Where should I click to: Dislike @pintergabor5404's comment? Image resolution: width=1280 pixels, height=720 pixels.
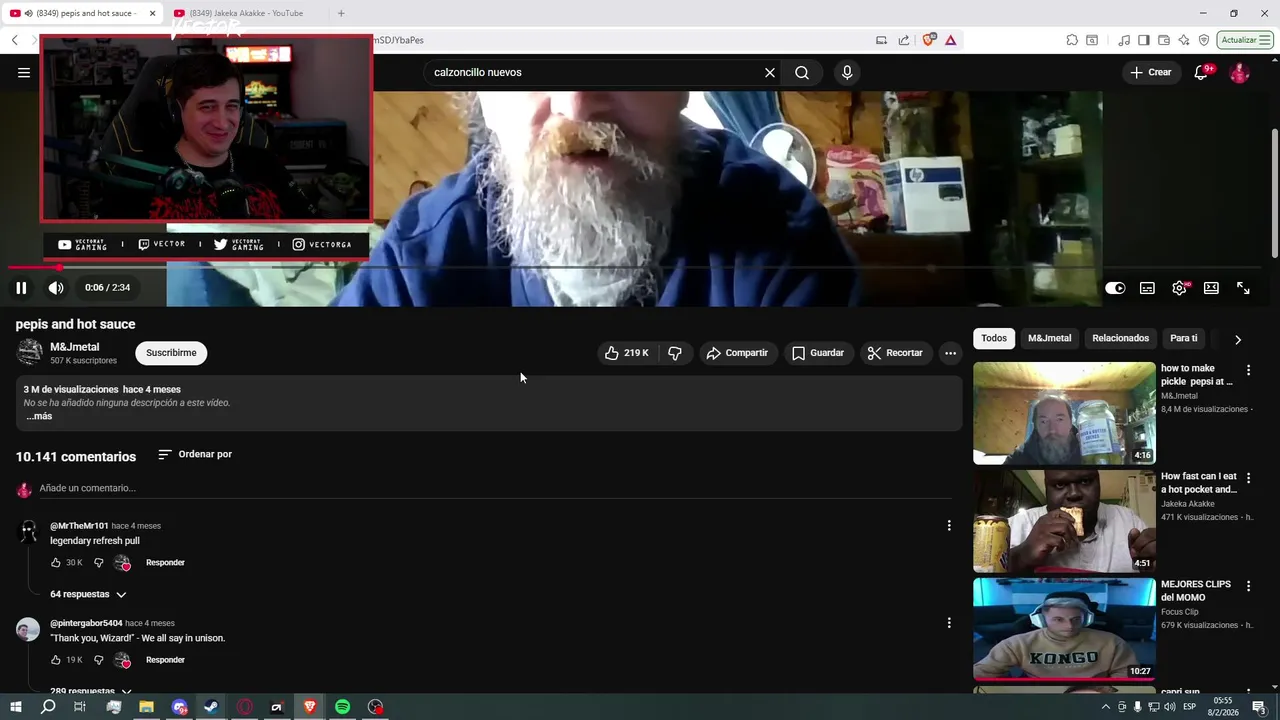[x=98, y=660]
